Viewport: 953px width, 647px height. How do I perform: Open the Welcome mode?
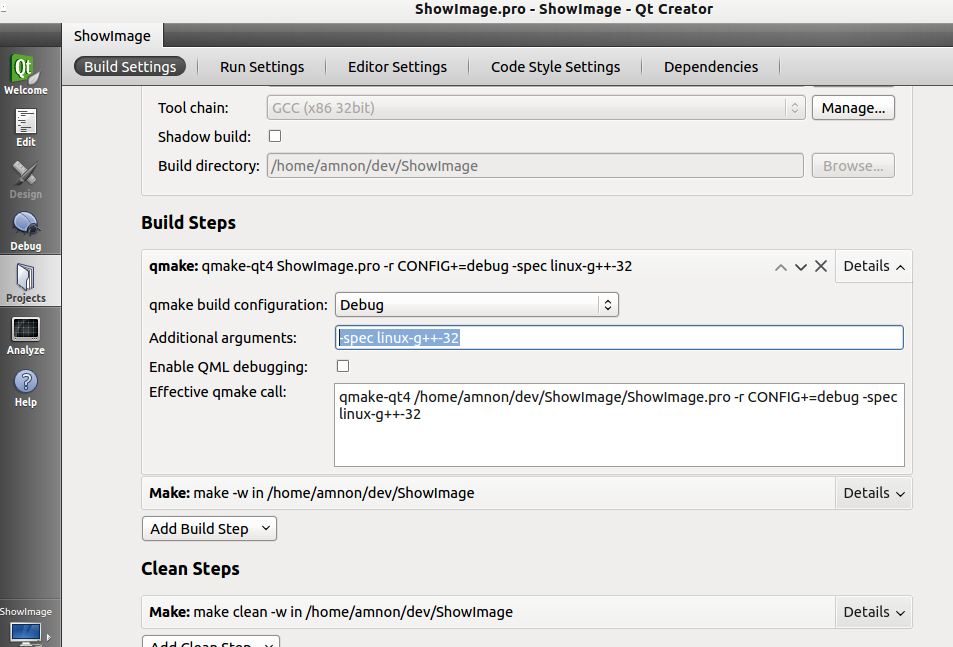point(26,75)
